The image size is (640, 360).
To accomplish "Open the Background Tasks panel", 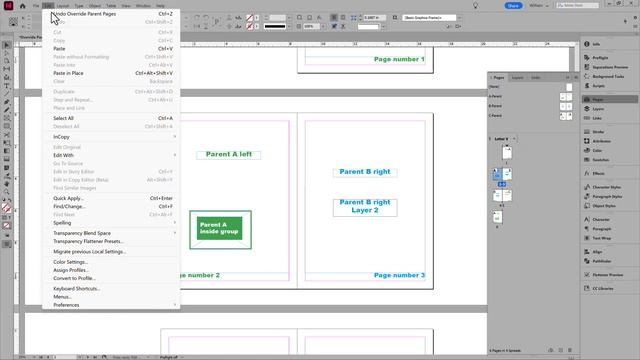I will coord(609,76).
